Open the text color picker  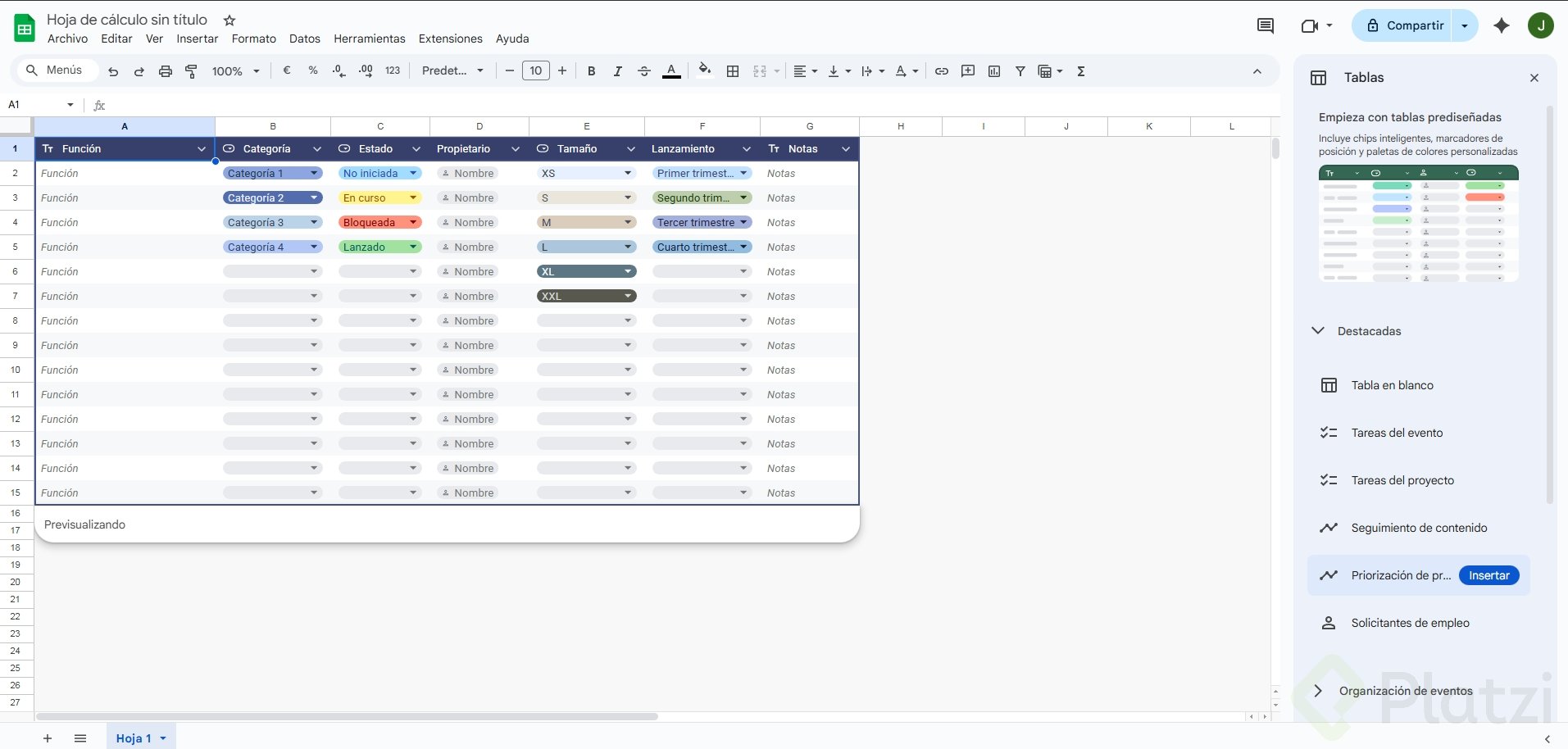tap(671, 71)
